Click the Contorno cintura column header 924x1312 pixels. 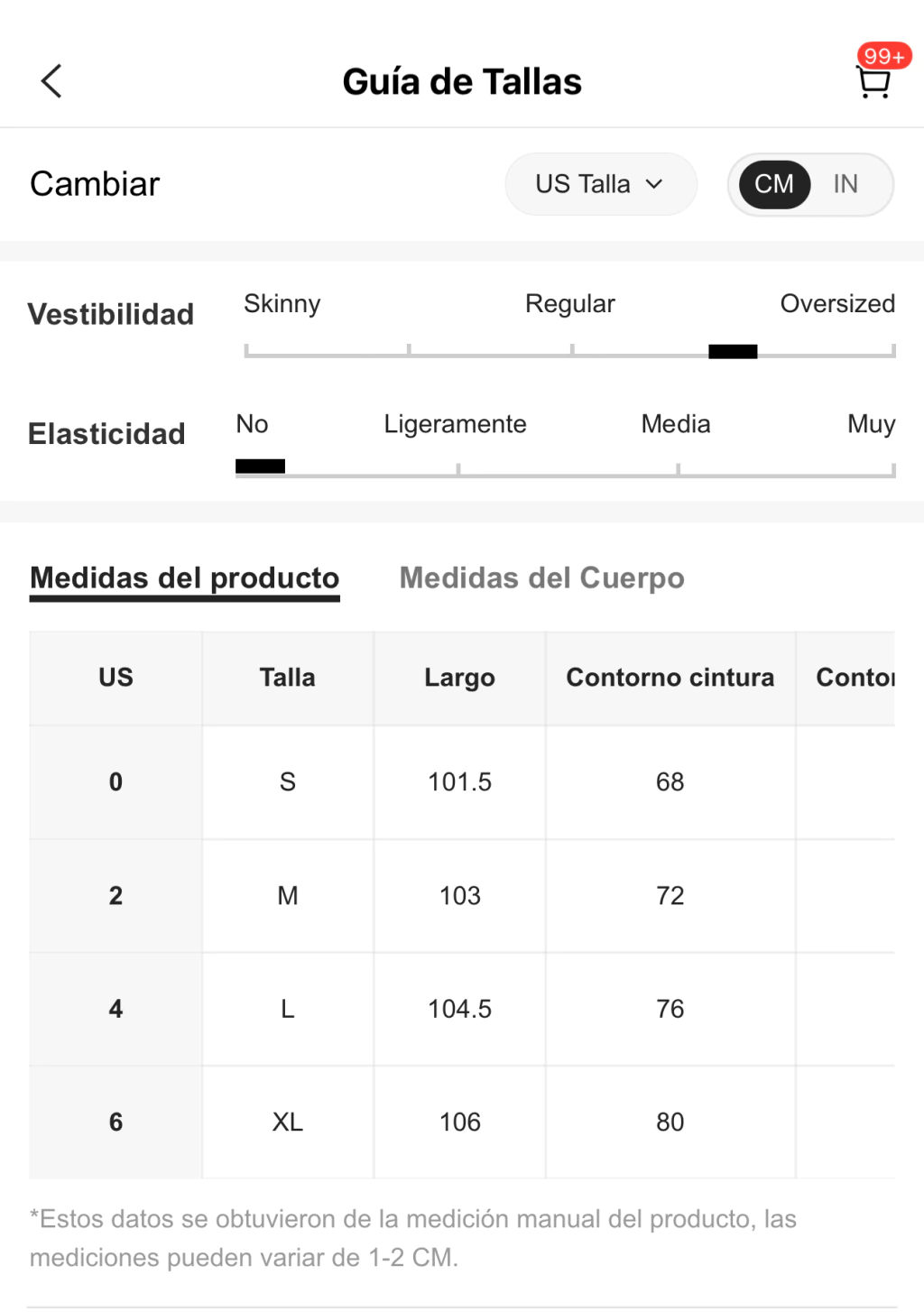pos(670,679)
